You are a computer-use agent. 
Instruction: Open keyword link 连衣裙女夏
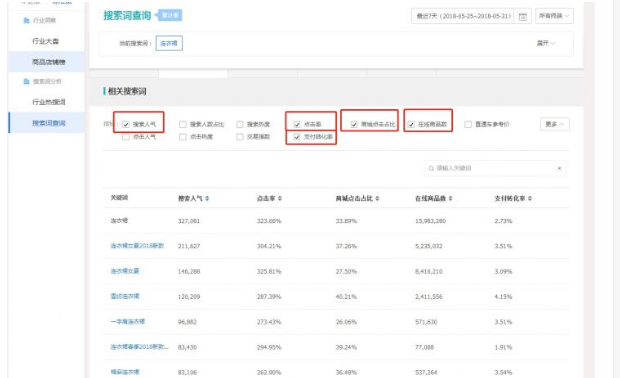125,271
